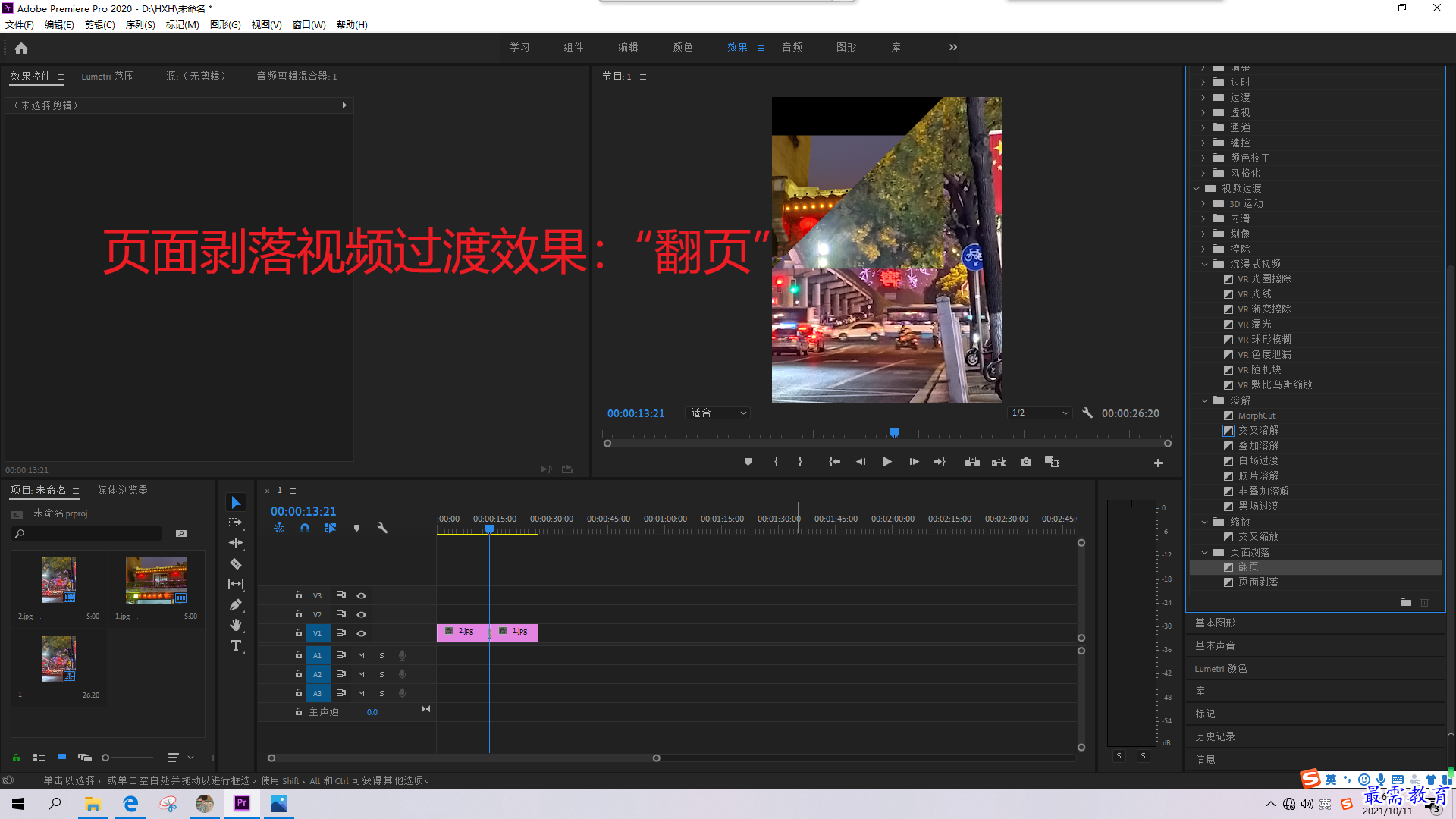Open program monitor button editor plus
Screen dimensions: 1456x819
point(1158,463)
